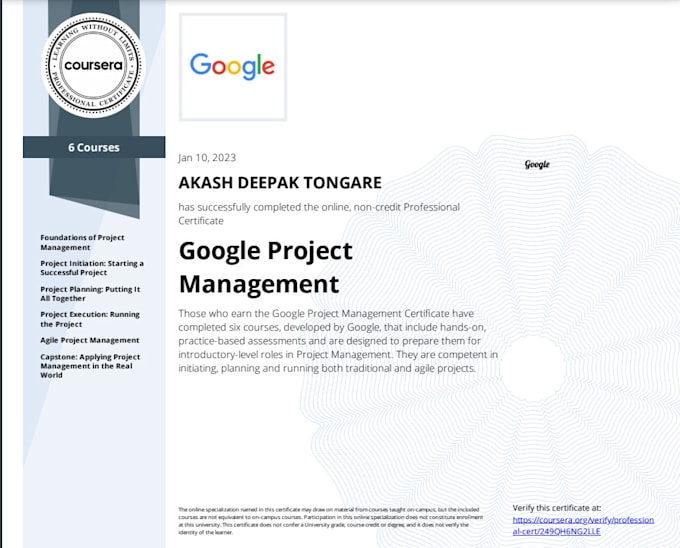Click the 'Google Project Management' title
Viewport: 680px width, 548px height.
[x=265, y=267]
